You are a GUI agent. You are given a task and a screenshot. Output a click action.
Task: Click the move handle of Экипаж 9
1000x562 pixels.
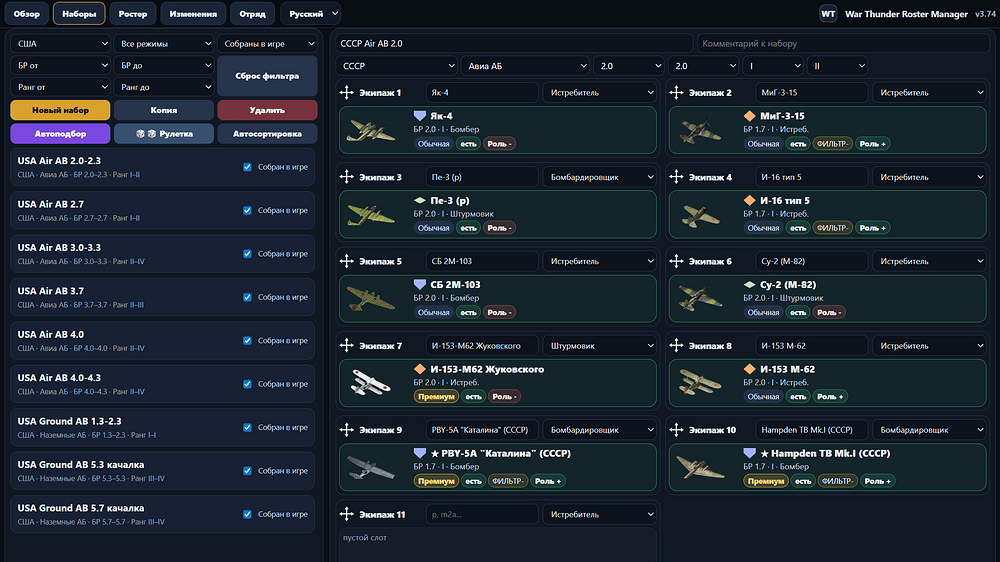tap(346, 430)
